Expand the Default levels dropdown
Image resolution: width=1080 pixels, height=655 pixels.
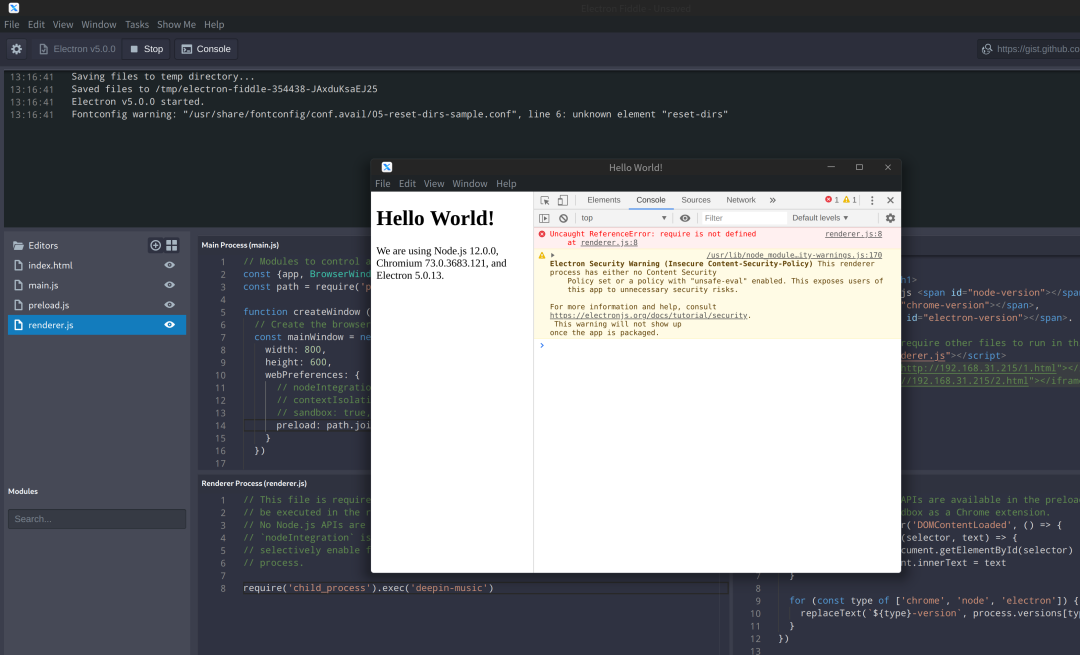[x=820, y=218]
